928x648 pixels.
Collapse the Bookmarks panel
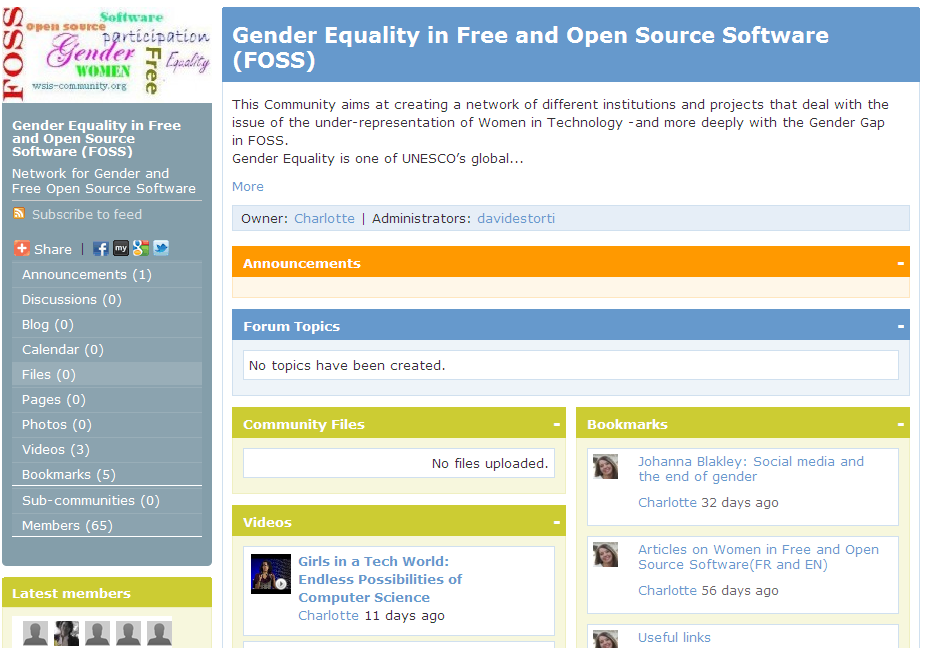tap(900, 424)
